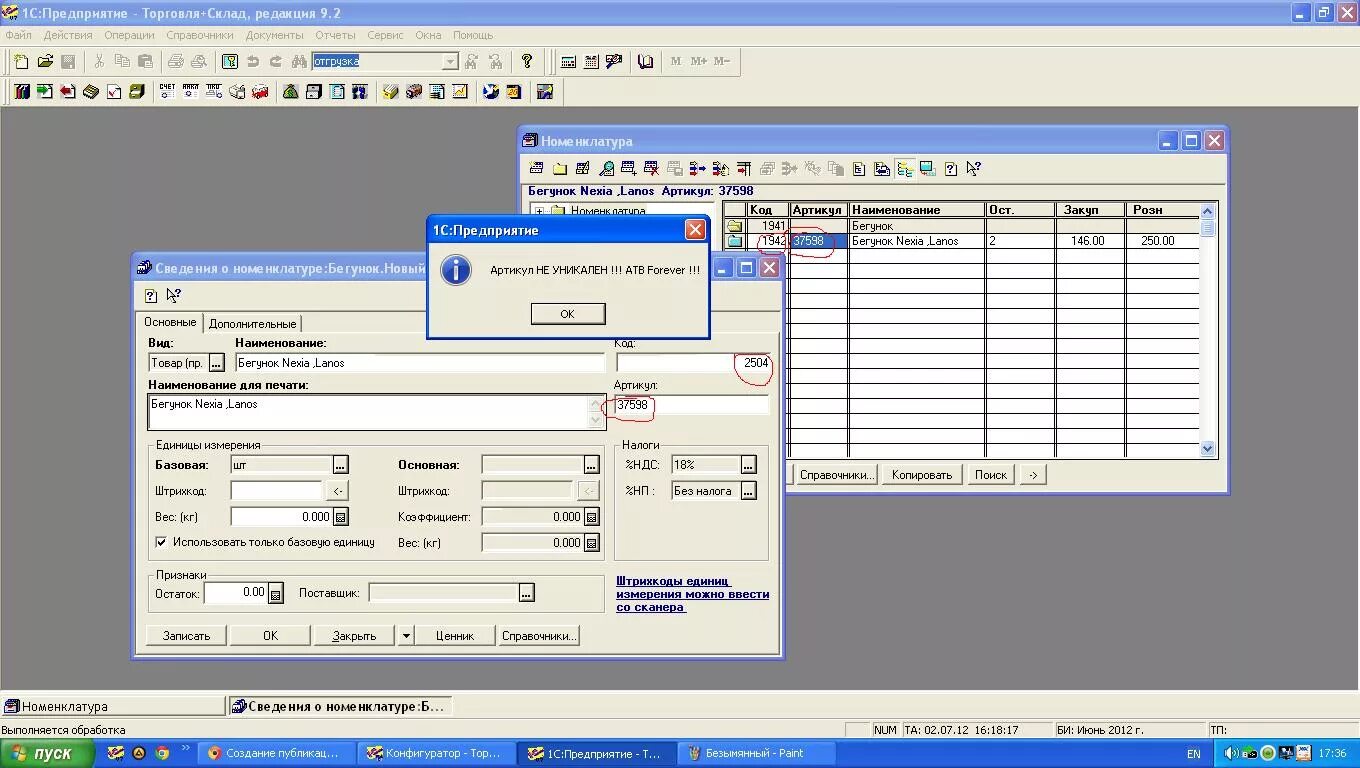The height and width of the screenshot is (768, 1360).
Task: Click the magnifier view icon in Номенклатура toolbar
Action: (x=606, y=169)
